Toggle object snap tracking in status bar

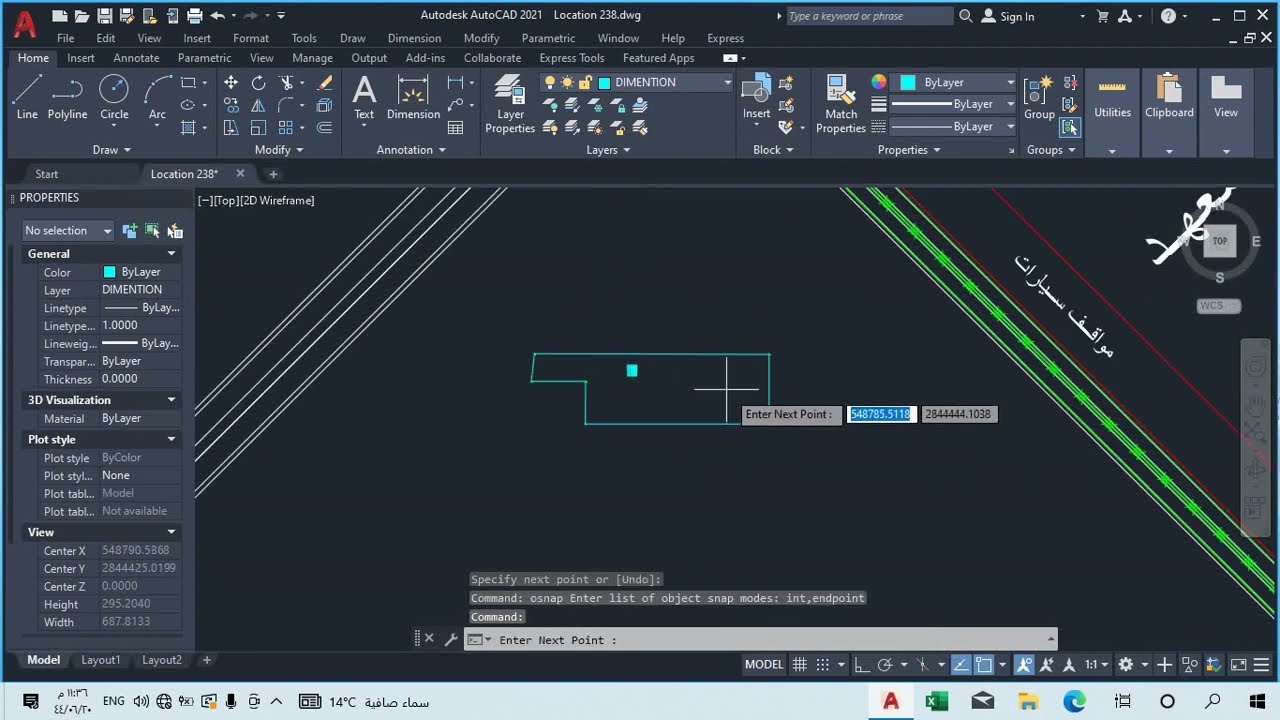tap(960, 664)
